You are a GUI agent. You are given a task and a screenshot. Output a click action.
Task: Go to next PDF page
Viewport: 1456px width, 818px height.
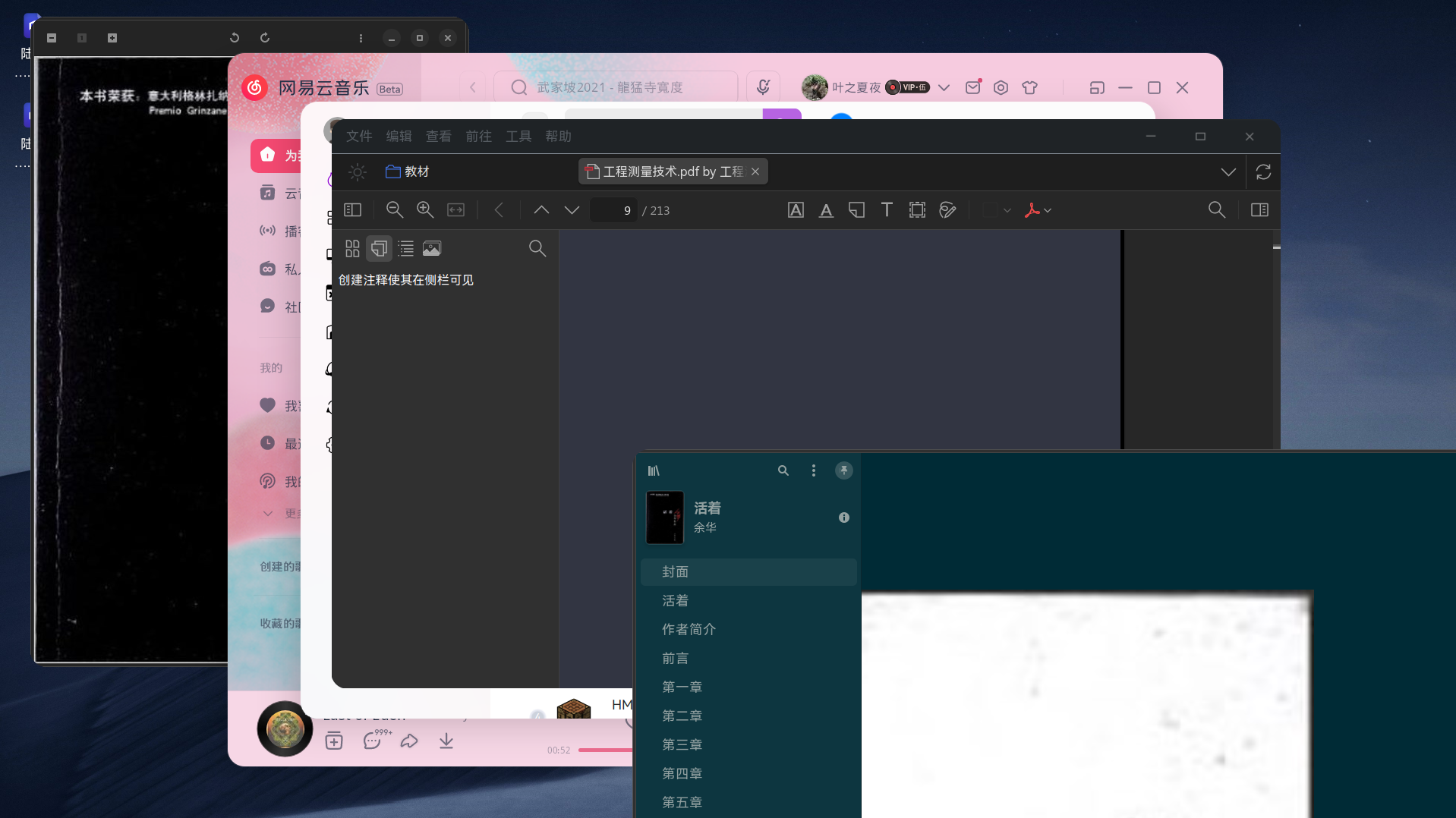click(572, 210)
